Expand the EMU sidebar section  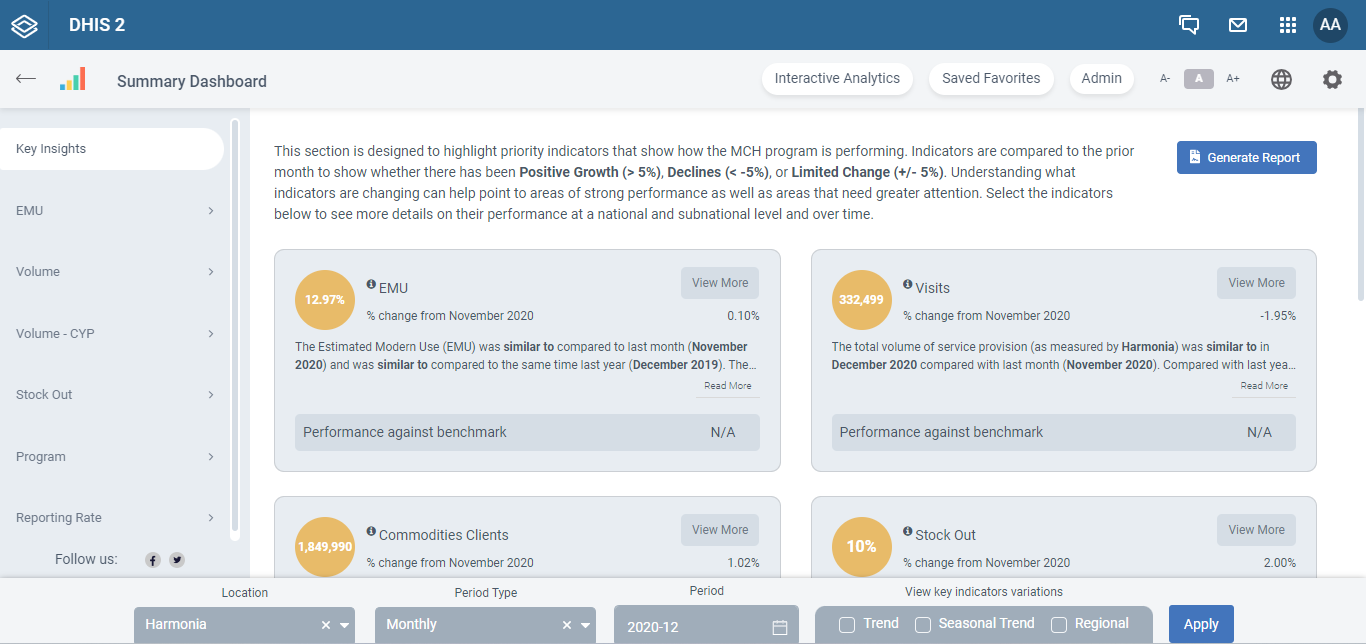point(113,210)
